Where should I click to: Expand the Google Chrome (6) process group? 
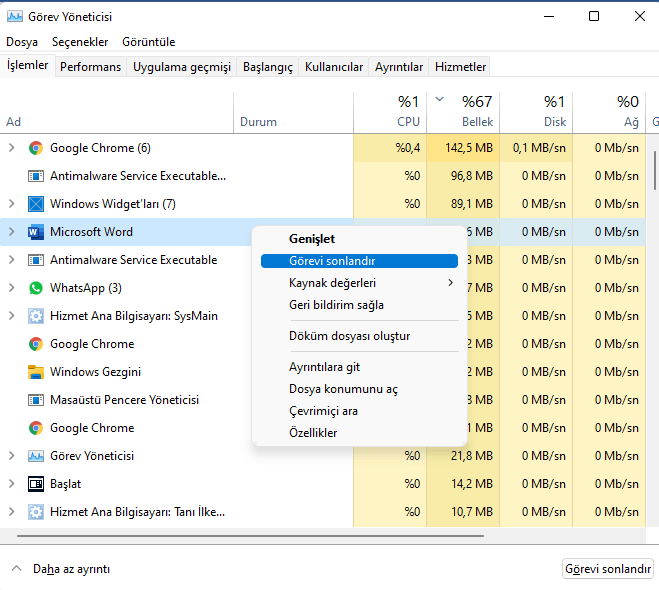click(x=12, y=148)
